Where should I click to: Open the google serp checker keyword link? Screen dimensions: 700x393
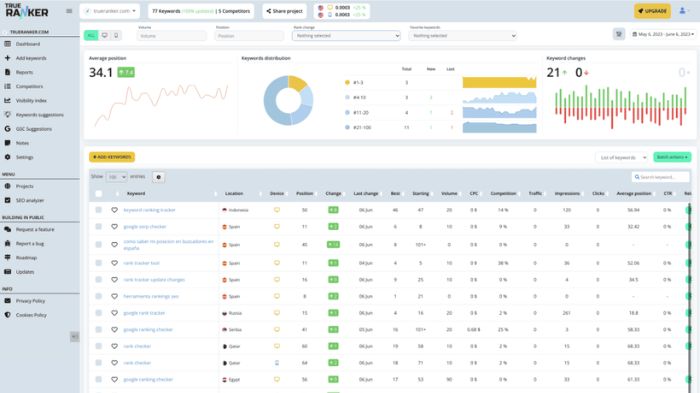[x=145, y=226]
